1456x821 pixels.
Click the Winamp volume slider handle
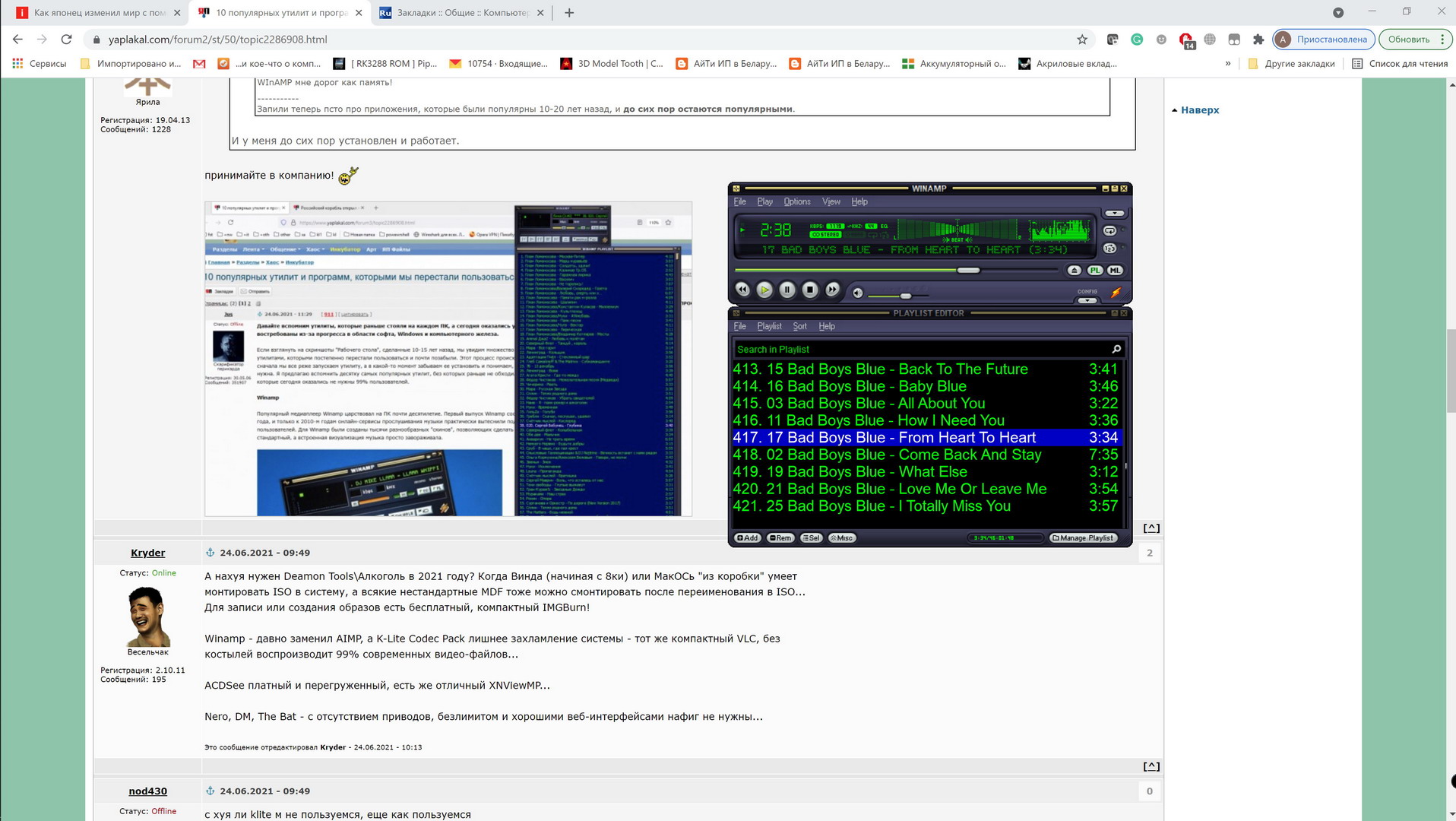pyautogui.click(x=905, y=295)
